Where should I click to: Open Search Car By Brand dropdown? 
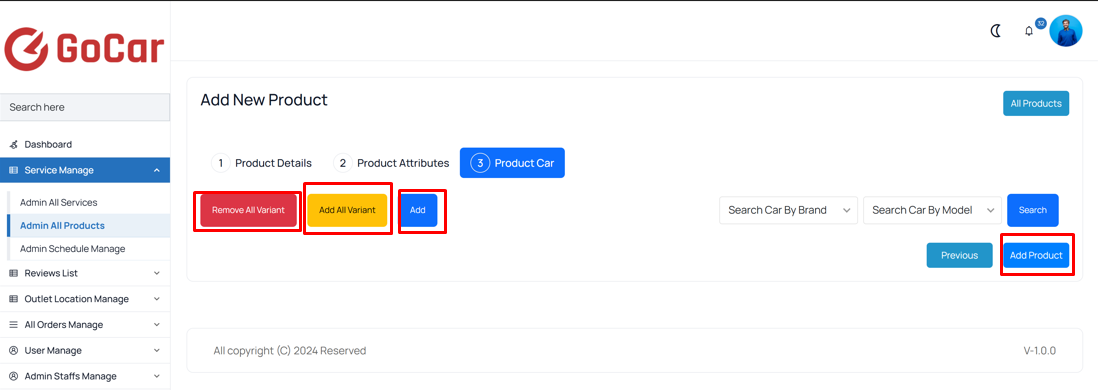click(788, 210)
